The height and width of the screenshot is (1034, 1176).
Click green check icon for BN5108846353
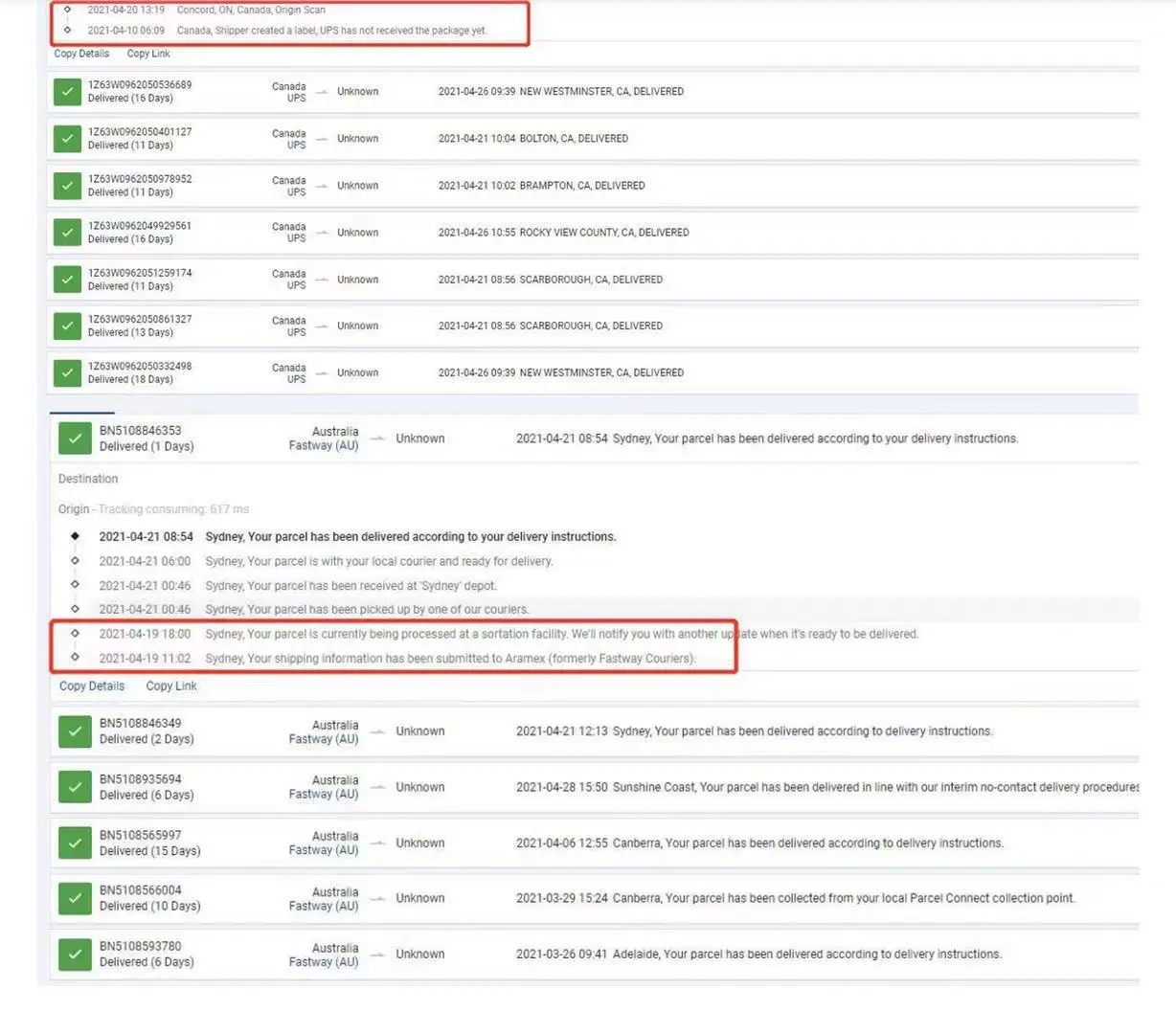[x=75, y=438]
